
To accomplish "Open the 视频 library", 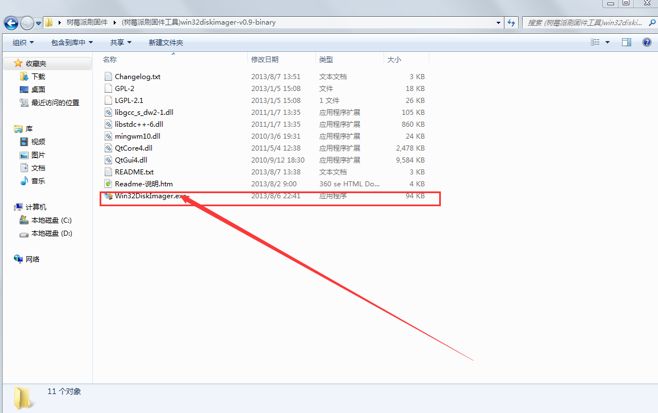I will coord(38,142).
